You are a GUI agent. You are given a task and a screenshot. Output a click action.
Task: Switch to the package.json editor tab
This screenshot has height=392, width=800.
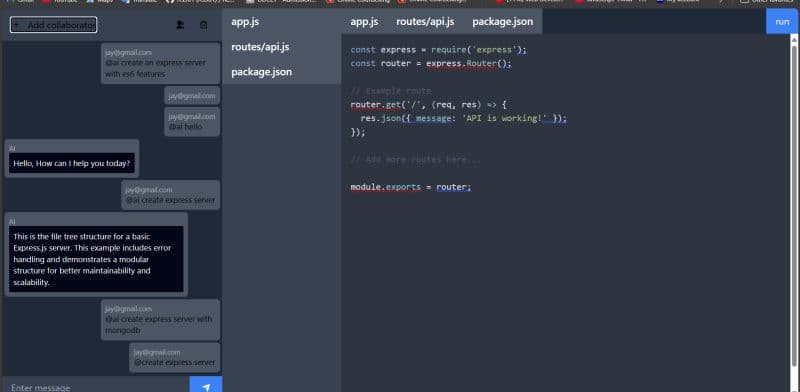click(503, 21)
